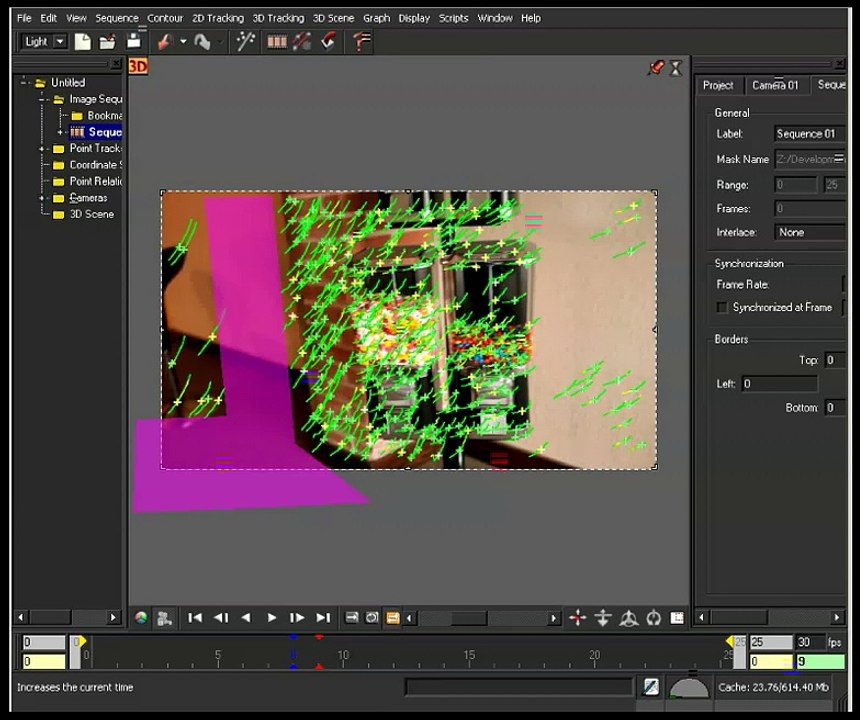860x720 pixels.
Task: Click the pin icon above the viewport
Action: (656, 68)
